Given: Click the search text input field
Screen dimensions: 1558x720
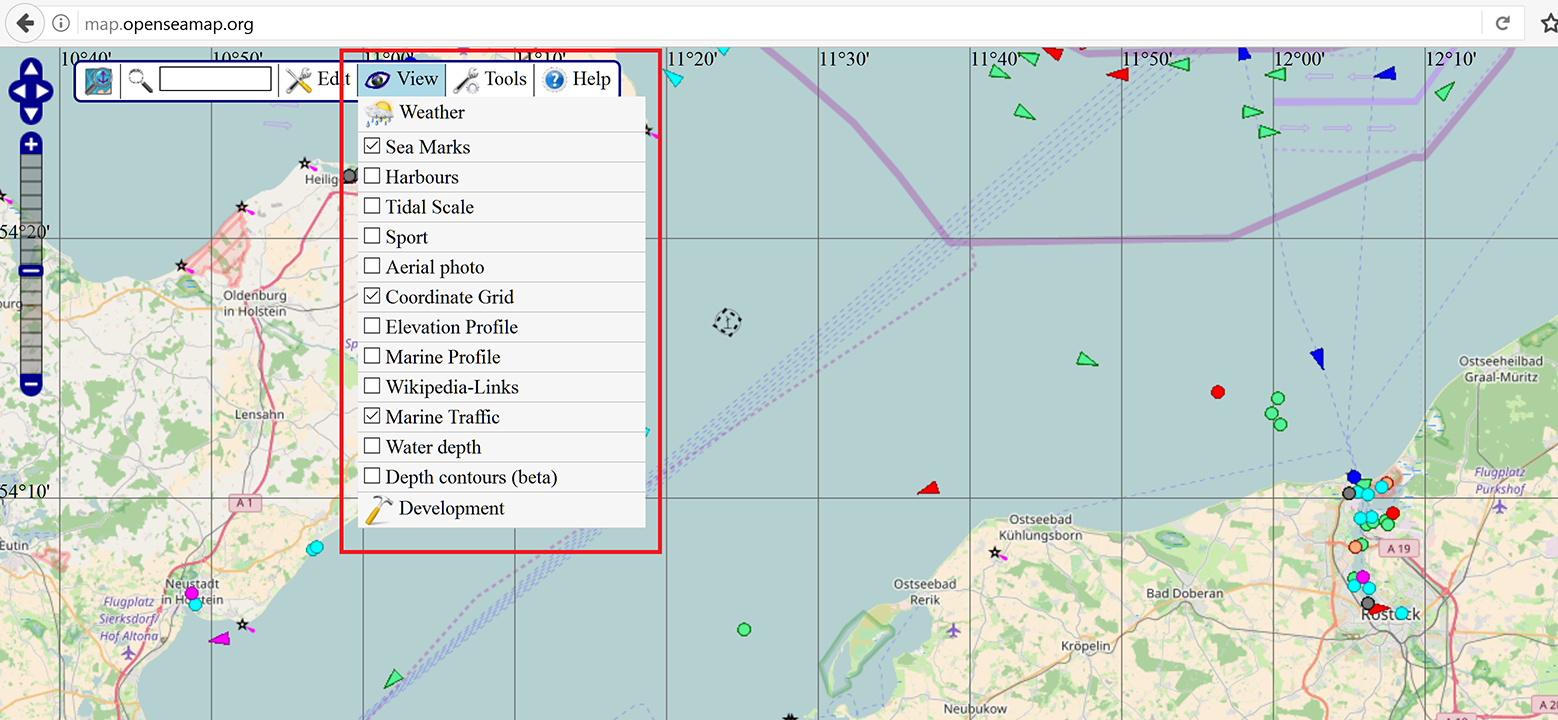Looking at the screenshot, I should point(215,80).
